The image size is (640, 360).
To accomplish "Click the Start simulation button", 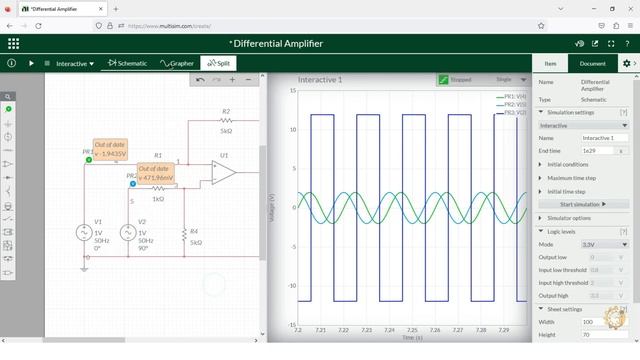I will tap(583, 204).
